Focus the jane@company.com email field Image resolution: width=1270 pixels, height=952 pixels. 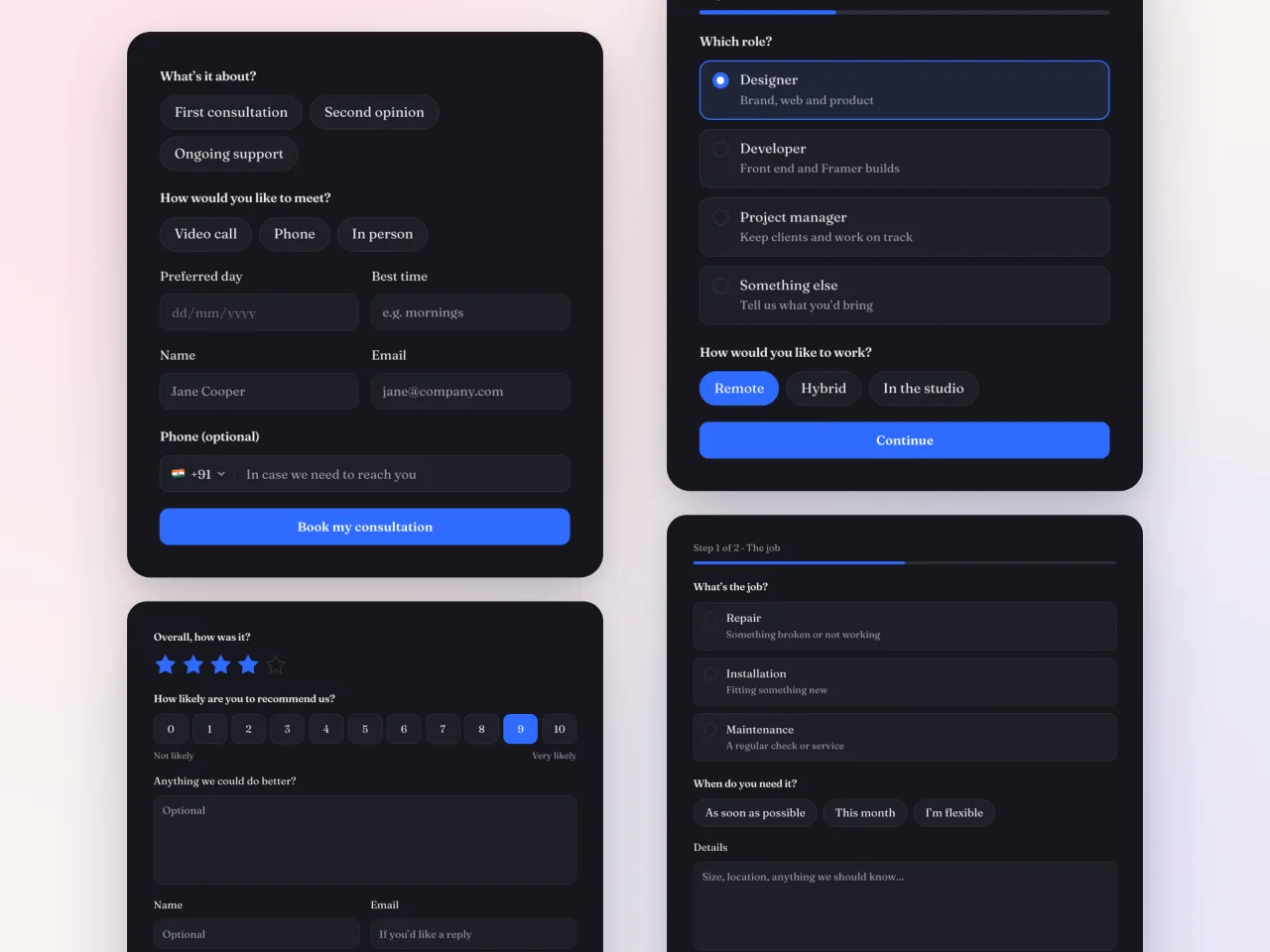[470, 392]
